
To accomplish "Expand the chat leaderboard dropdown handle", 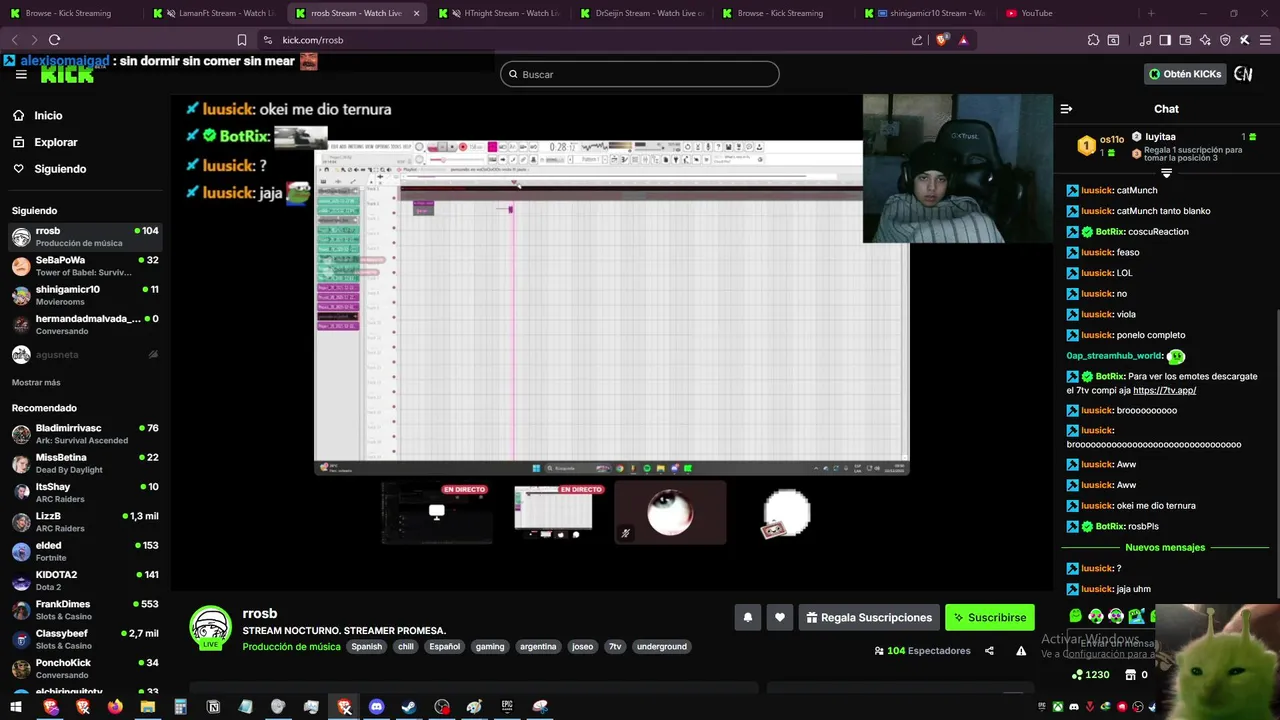I will coord(1166,173).
